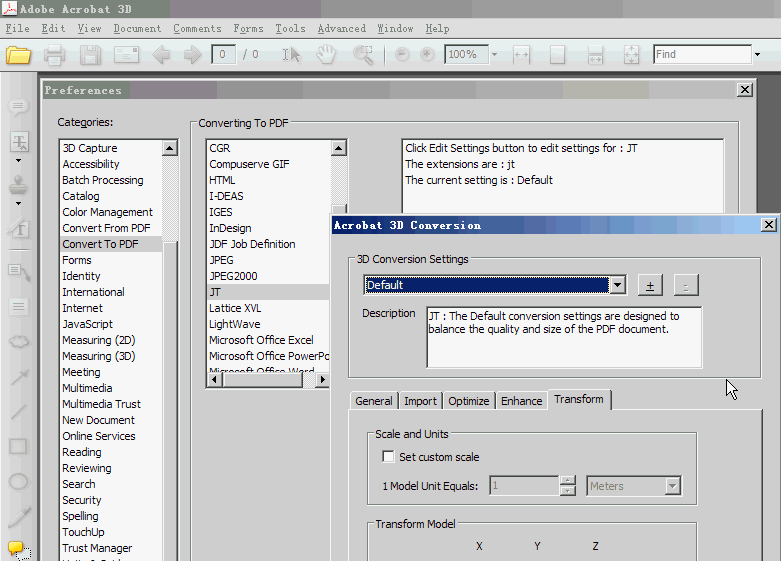Screen dimensions: 781x561
Task: Click the fit width double-arrow page icon
Action: pyautogui.click(x=521, y=54)
